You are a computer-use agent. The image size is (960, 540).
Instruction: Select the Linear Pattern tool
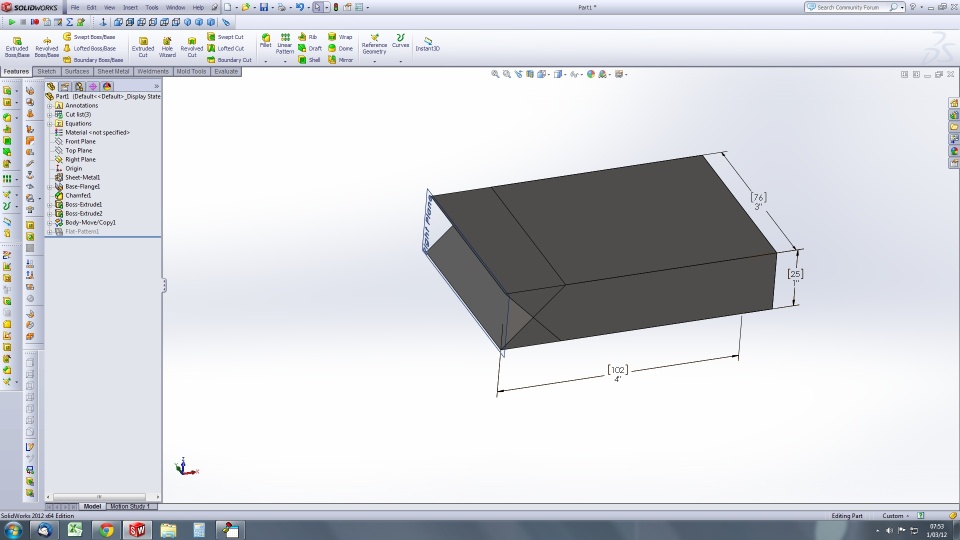click(285, 44)
